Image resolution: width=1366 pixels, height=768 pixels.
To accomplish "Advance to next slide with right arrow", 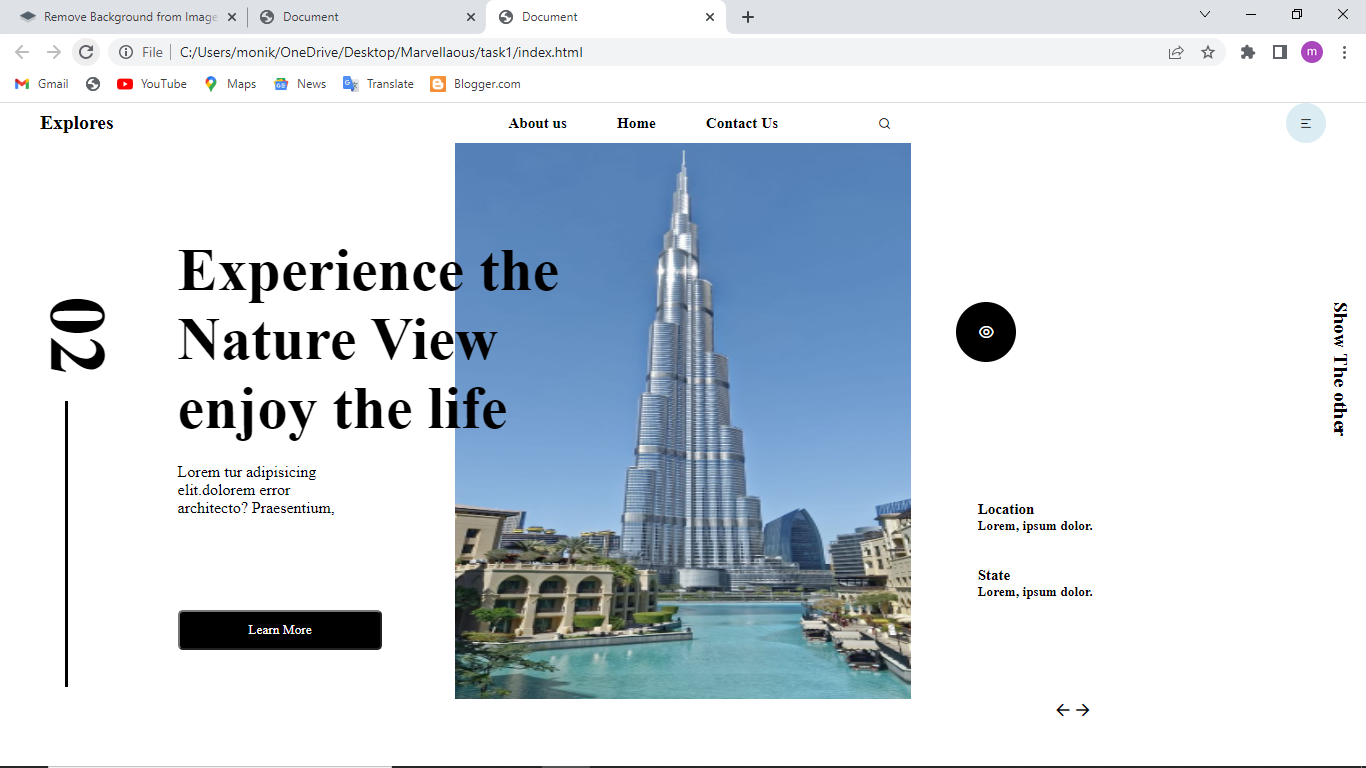I will (x=1082, y=710).
